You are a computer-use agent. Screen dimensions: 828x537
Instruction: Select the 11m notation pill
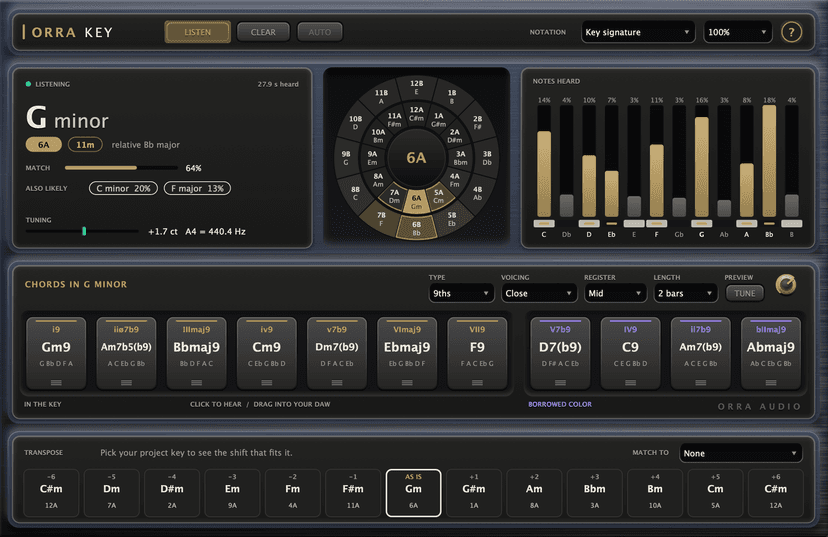tap(85, 145)
